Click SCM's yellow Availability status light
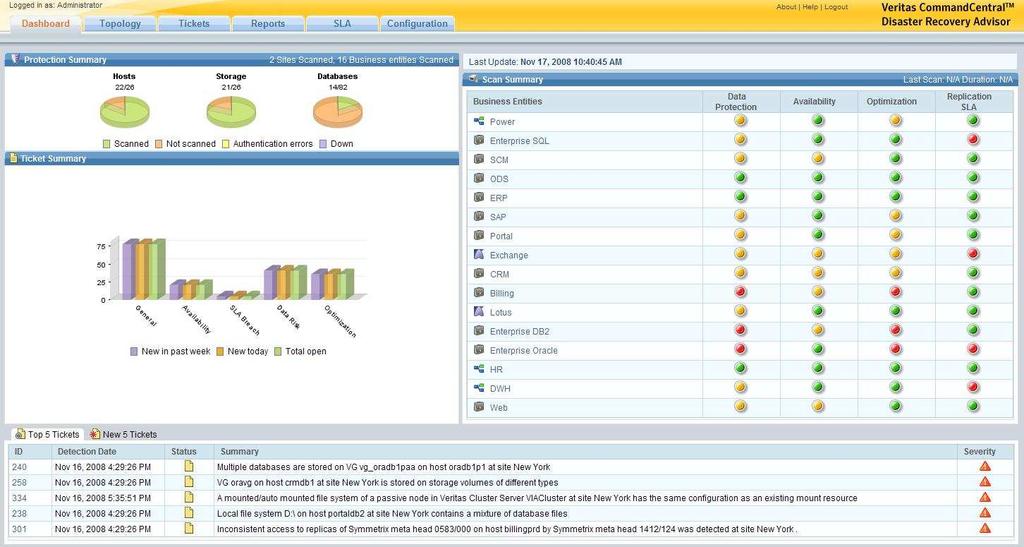This screenshot has height=547, width=1024. (x=818, y=158)
